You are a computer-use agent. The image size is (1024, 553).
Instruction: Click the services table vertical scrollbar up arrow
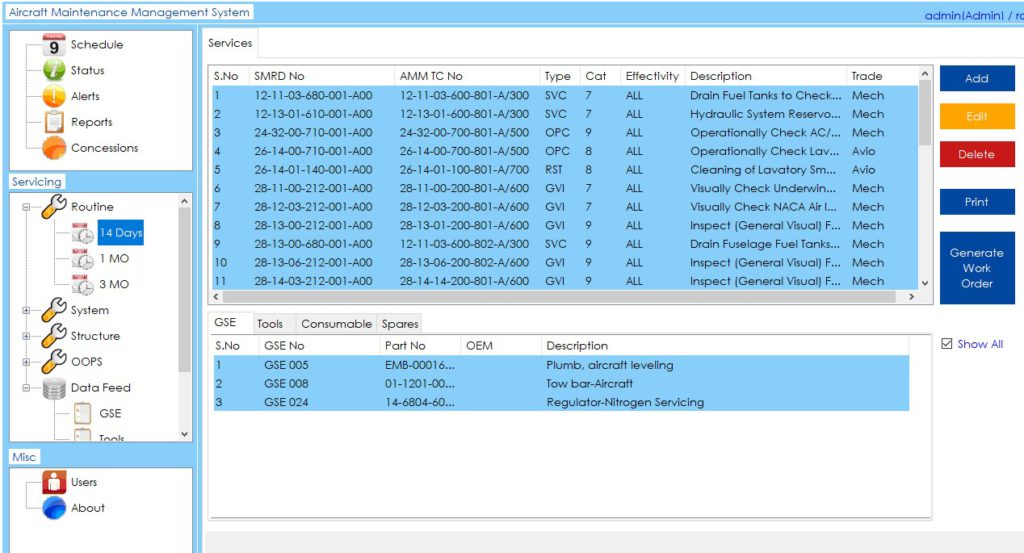click(x=925, y=74)
